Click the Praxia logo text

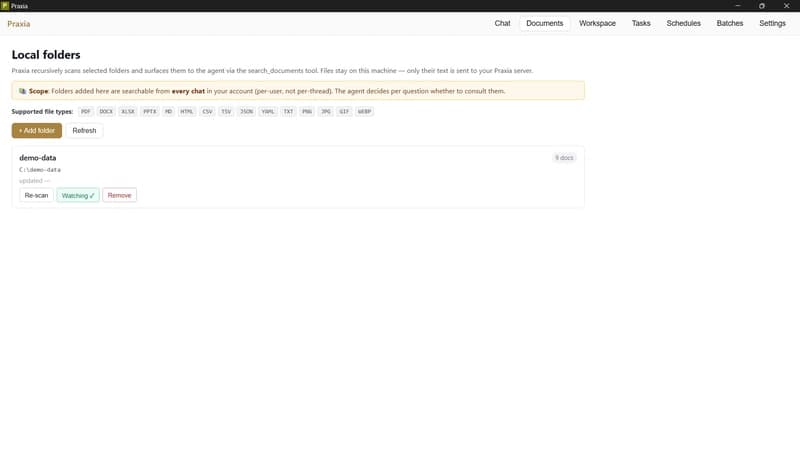click(x=18, y=24)
